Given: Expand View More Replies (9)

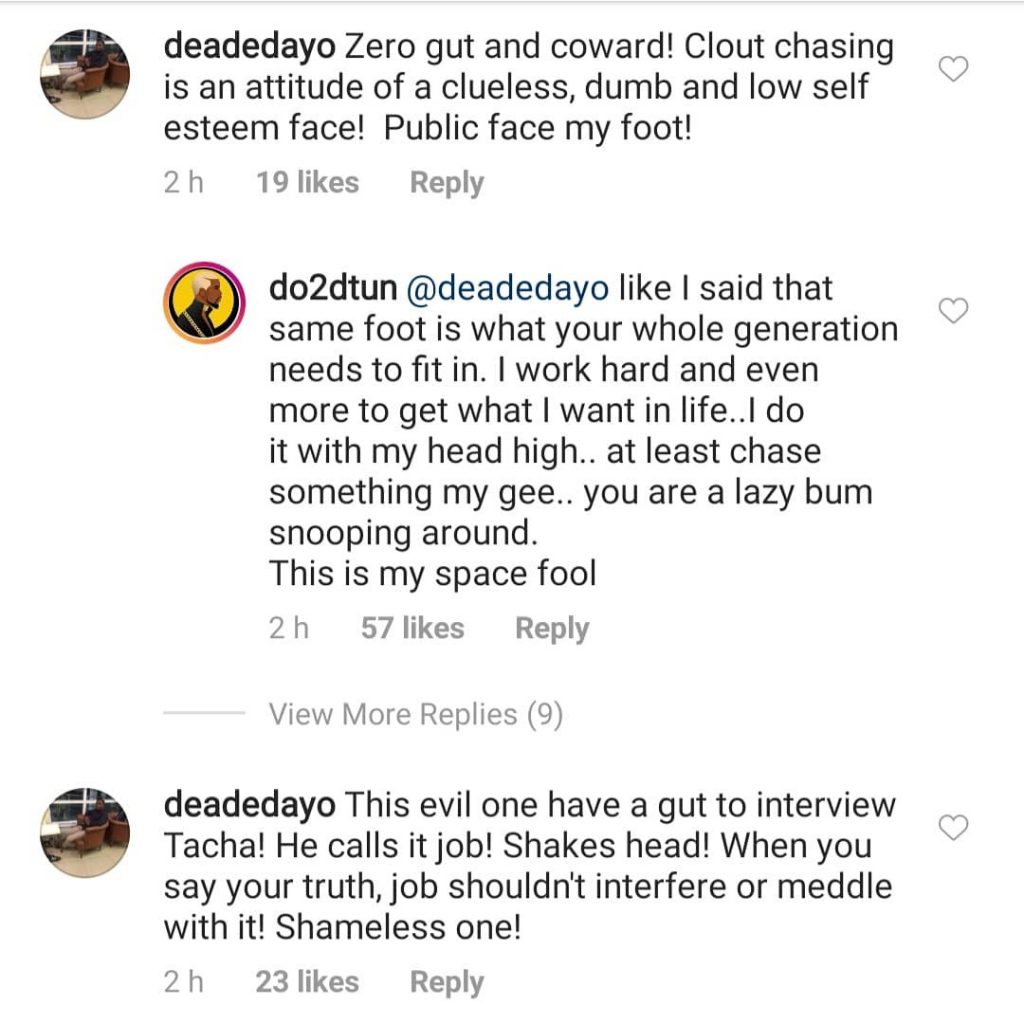Looking at the screenshot, I should pyautogui.click(x=415, y=714).
